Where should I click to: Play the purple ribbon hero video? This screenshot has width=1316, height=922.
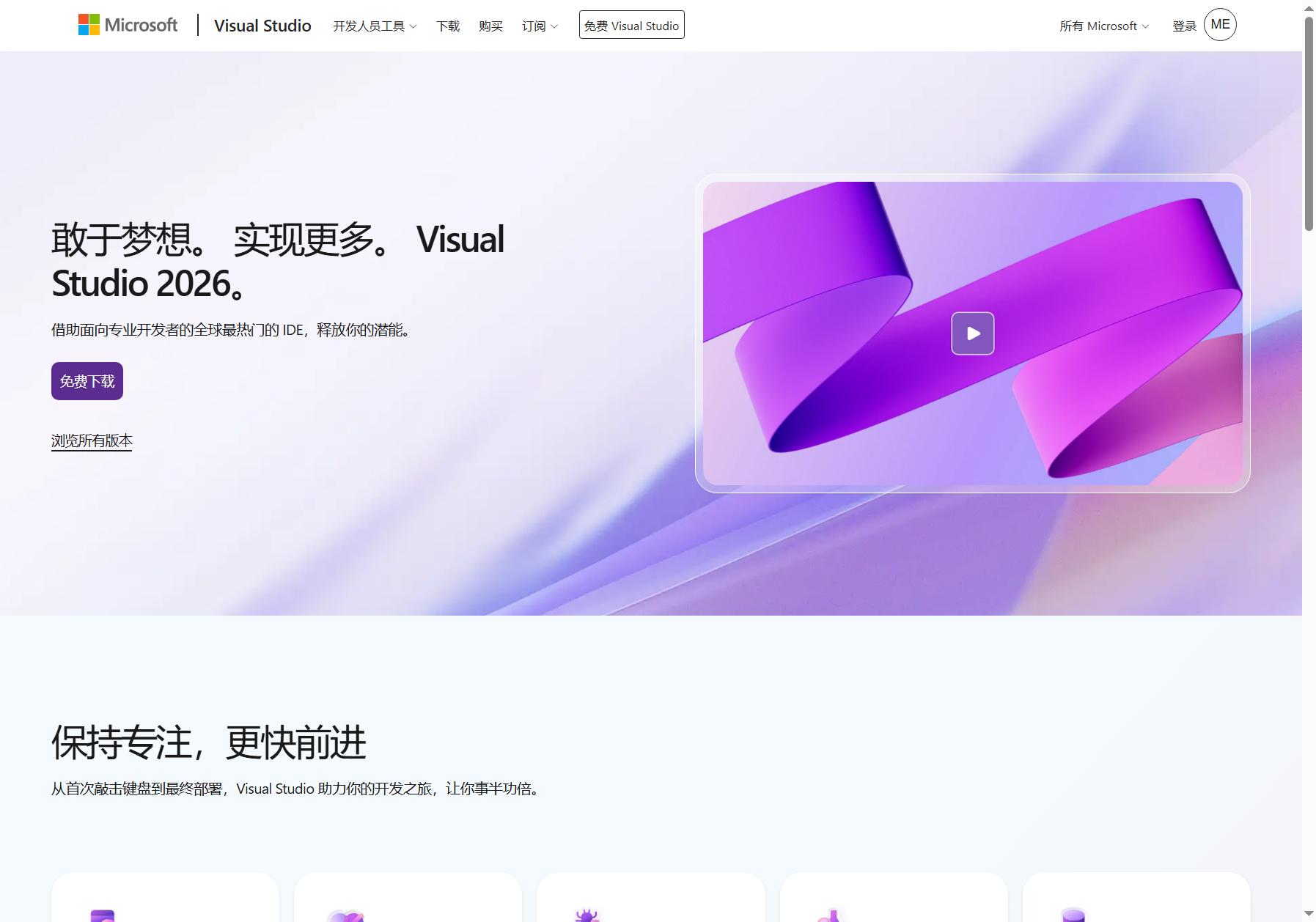972,333
